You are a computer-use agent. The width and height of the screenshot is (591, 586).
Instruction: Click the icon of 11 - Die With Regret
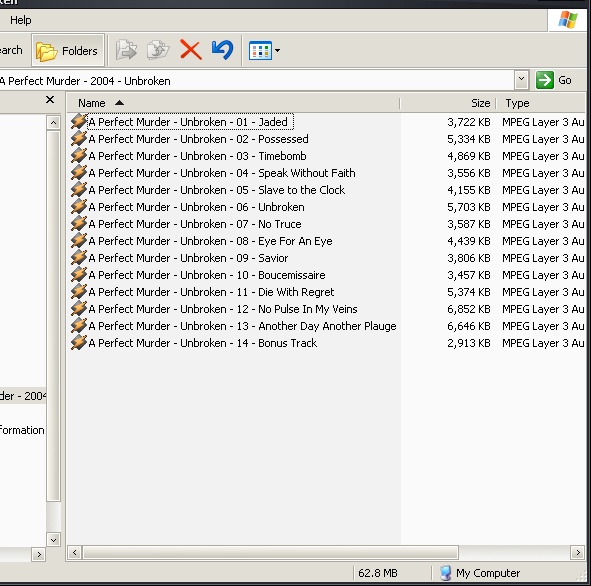tap(79, 292)
